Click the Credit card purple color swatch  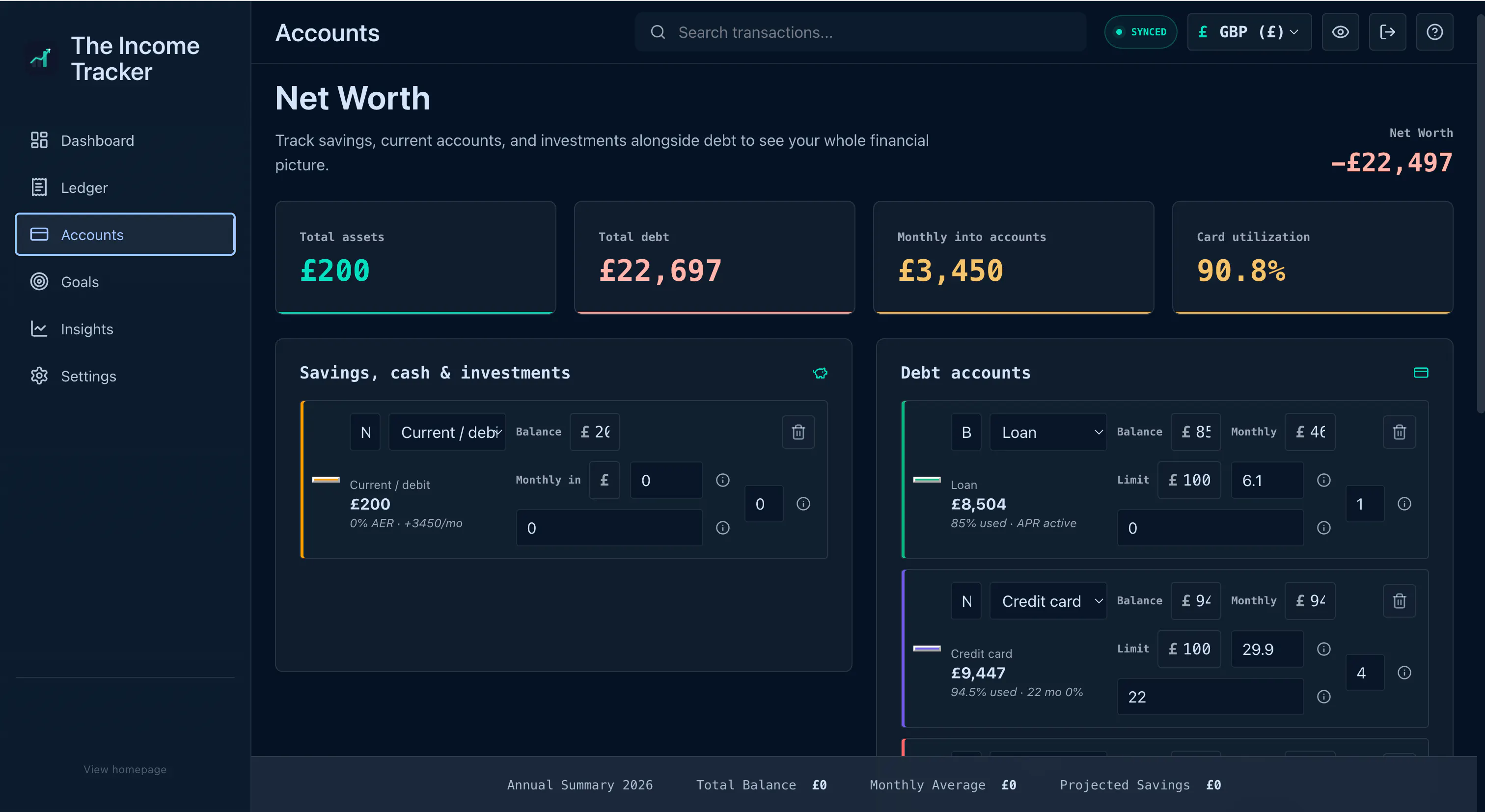927,649
